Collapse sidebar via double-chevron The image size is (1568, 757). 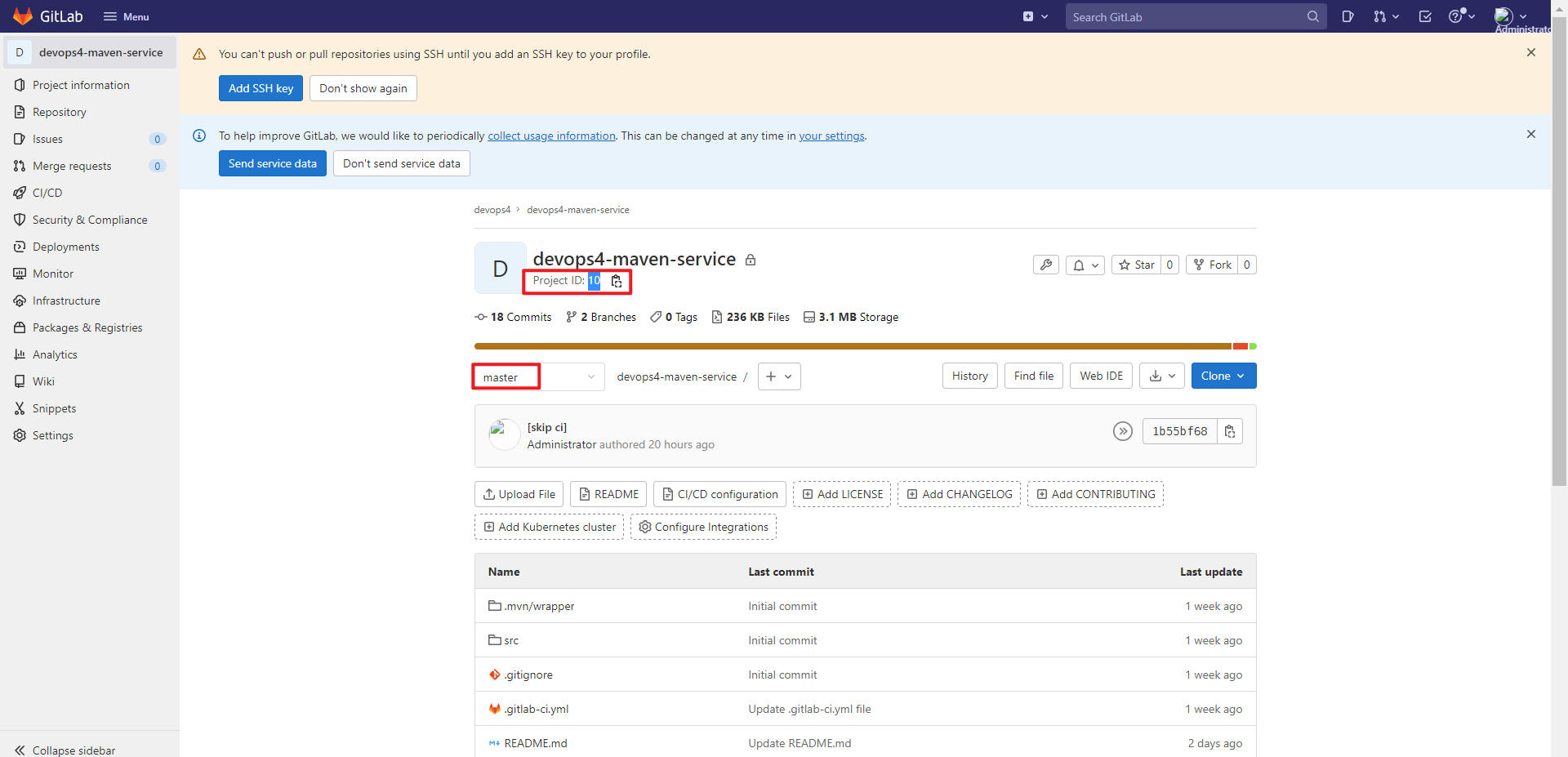tap(20, 750)
